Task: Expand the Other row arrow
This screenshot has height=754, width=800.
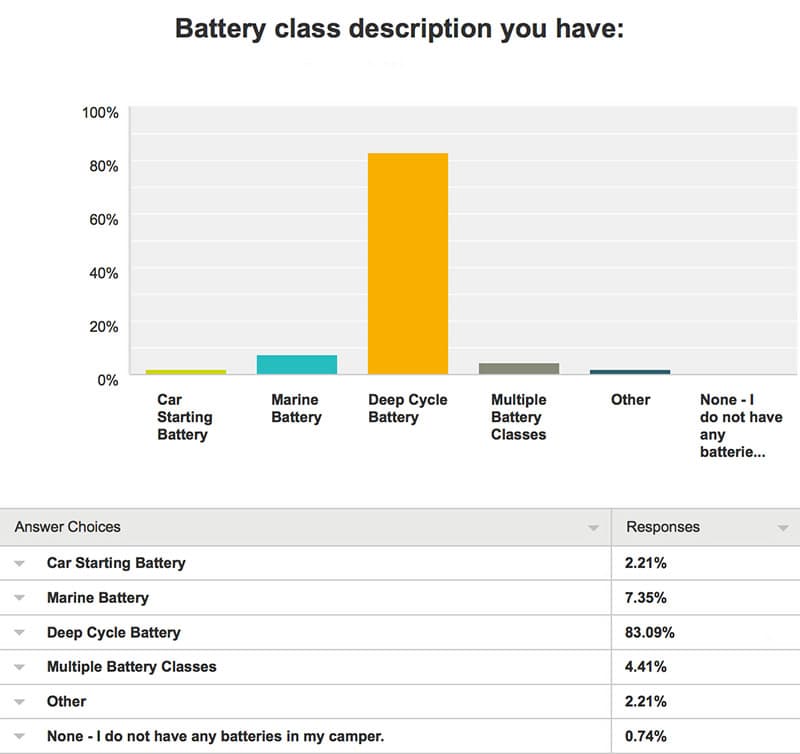Action: click(19, 702)
